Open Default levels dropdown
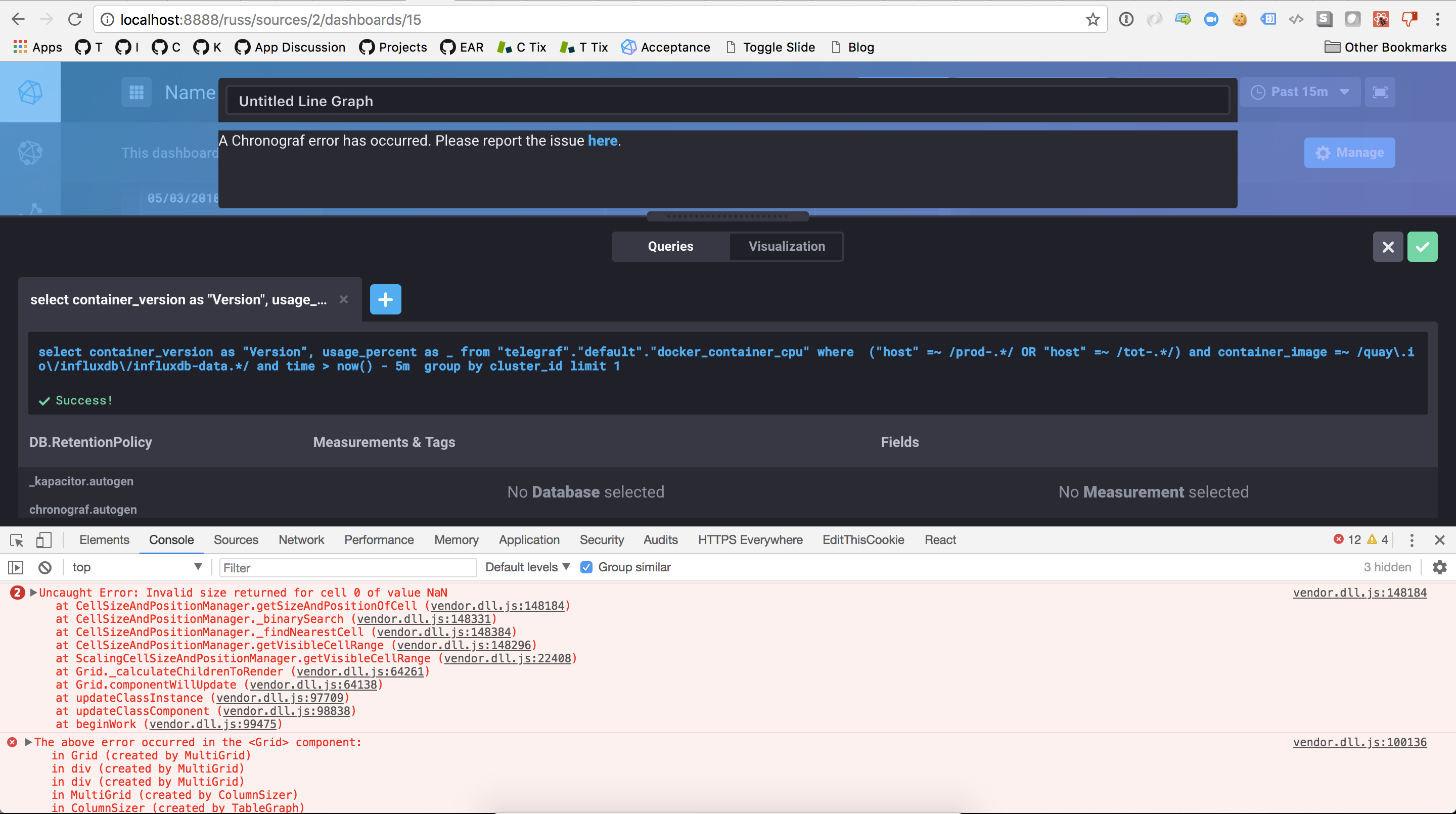The height and width of the screenshot is (814, 1456). [527, 567]
